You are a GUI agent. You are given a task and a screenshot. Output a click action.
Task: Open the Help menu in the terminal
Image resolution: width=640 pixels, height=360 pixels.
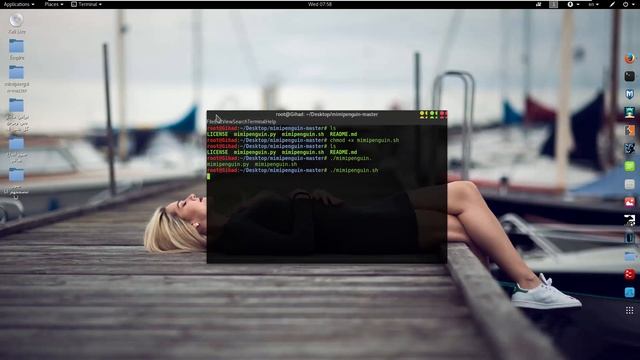click(x=271, y=122)
